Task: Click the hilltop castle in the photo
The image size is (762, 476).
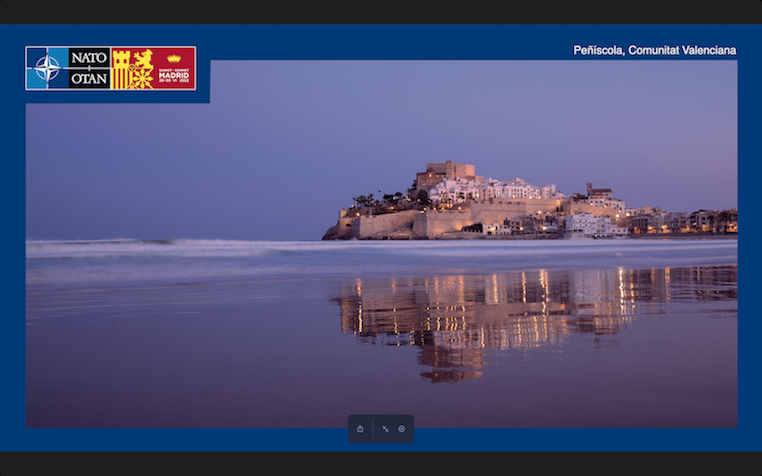Action: (x=446, y=171)
